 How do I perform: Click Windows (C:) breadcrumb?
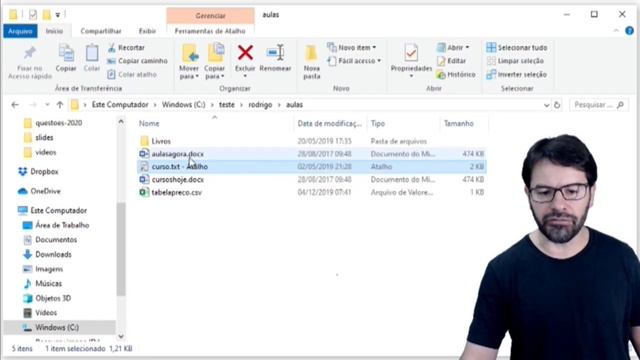(184, 105)
